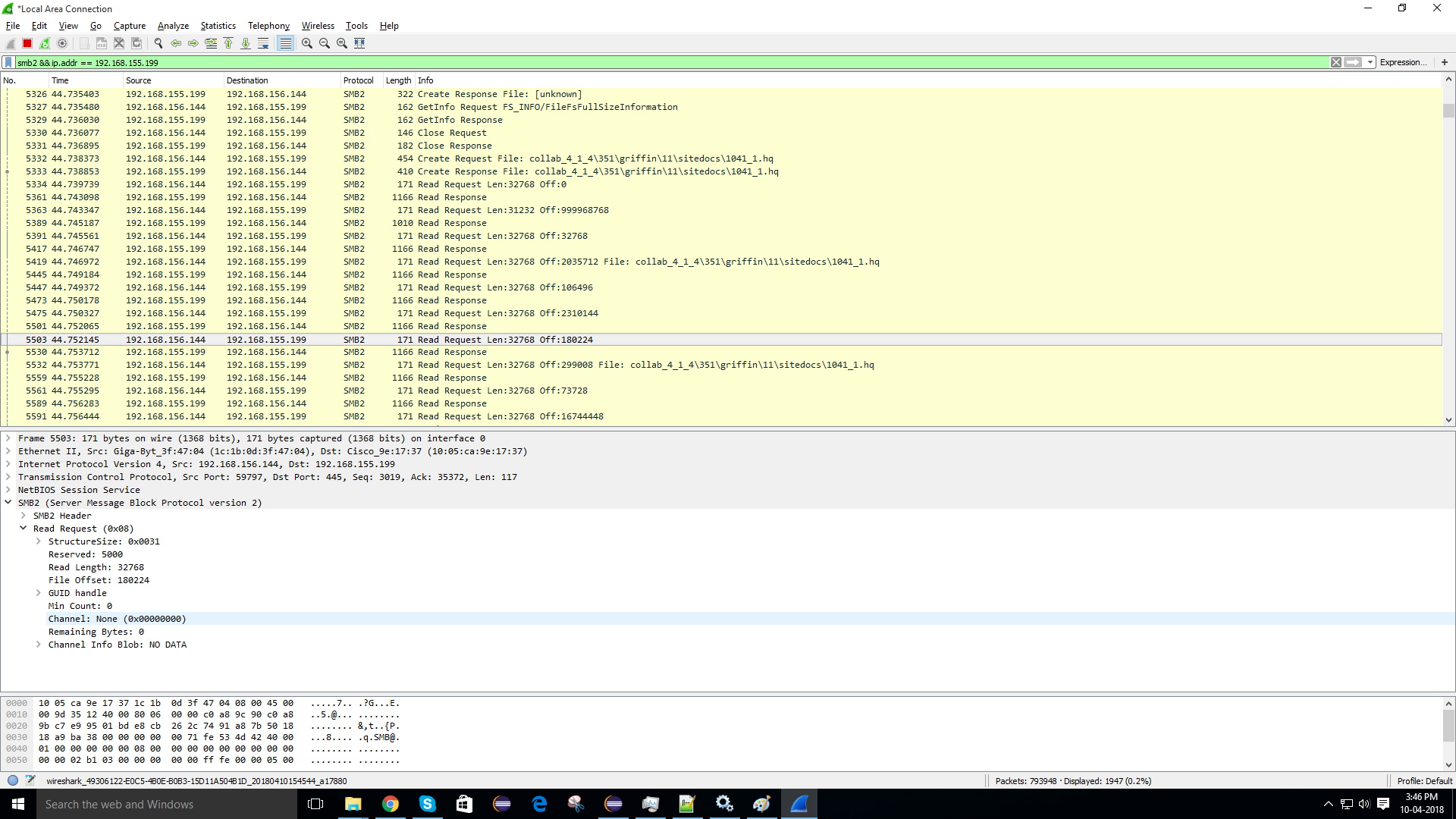The image size is (1456, 819).
Task: Apply the display filter with the arrow button
Action: point(1353,62)
